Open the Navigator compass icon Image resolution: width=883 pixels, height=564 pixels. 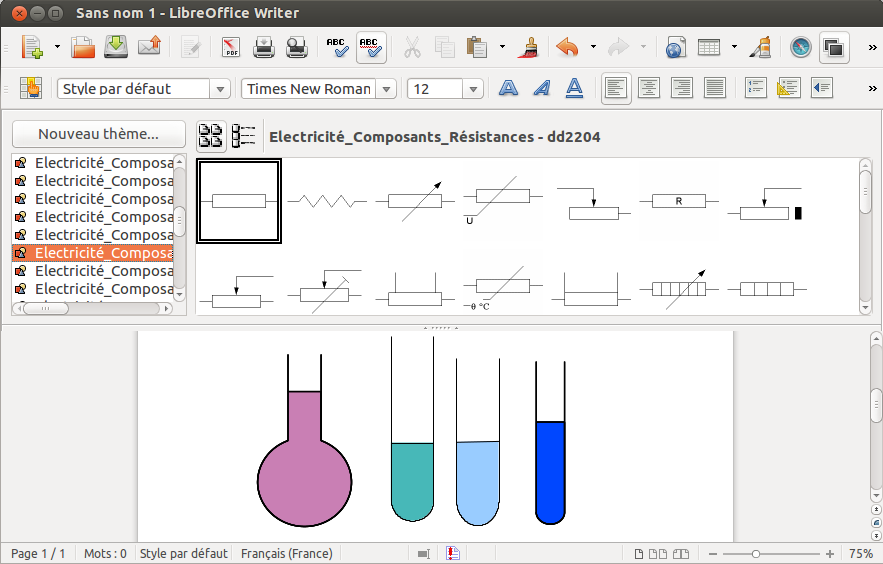pos(800,47)
